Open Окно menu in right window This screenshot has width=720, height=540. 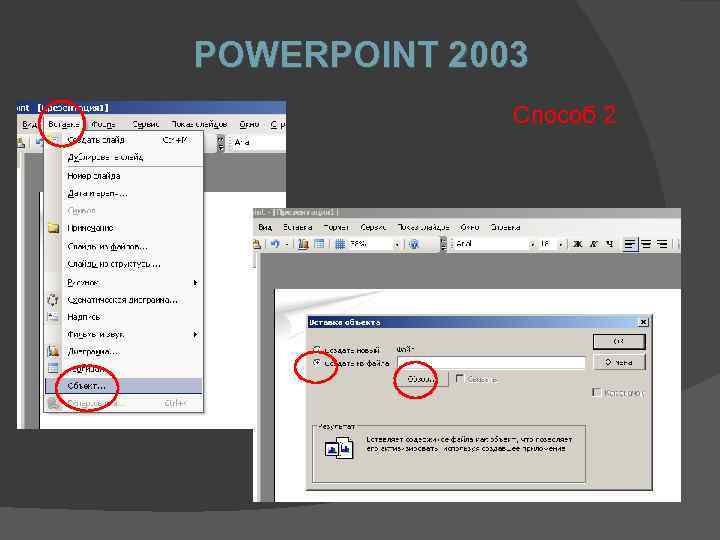[x=469, y=227]
